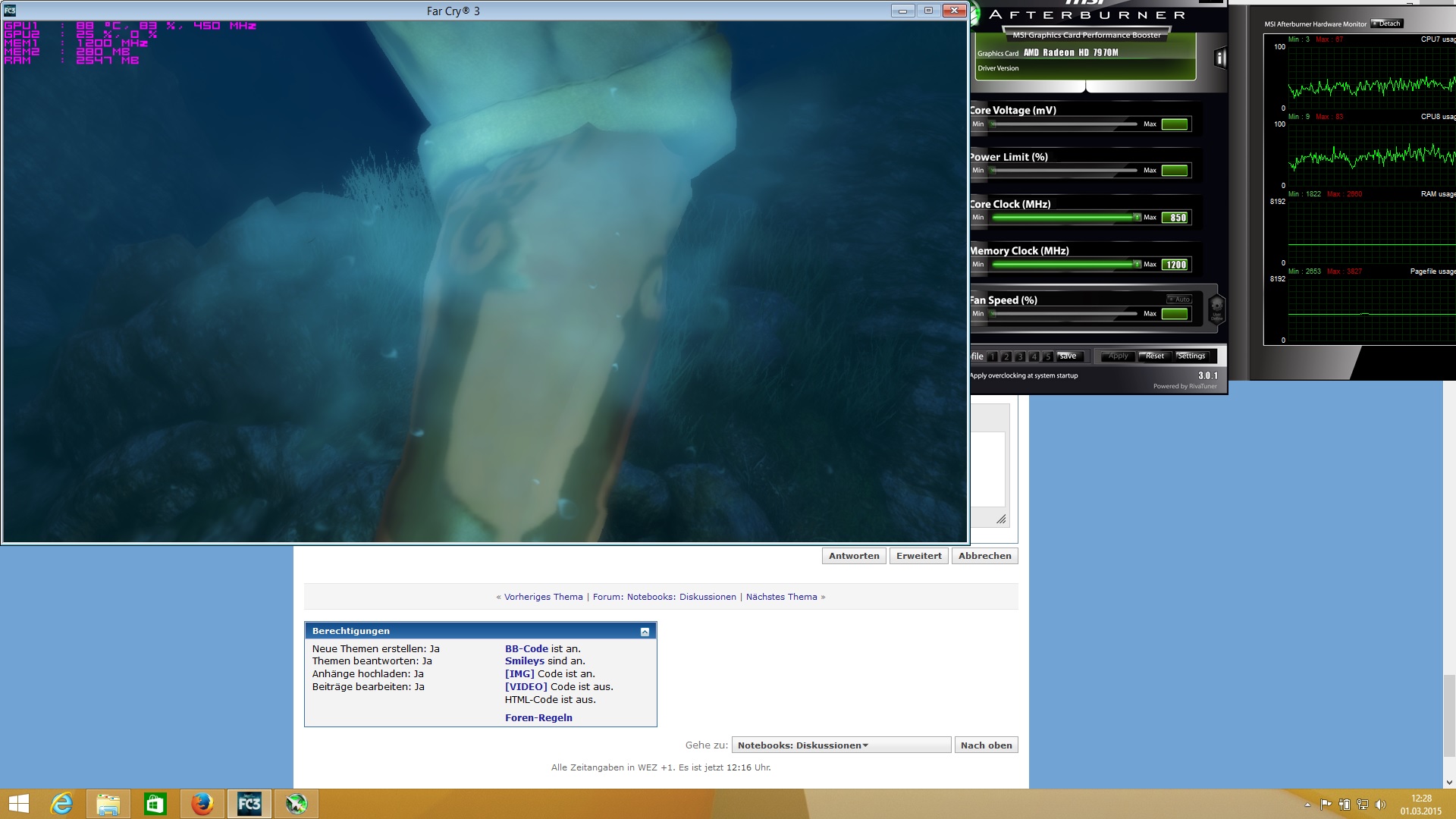
Task: Go to Vorheriges Thema link
Action: click(544, 597)
